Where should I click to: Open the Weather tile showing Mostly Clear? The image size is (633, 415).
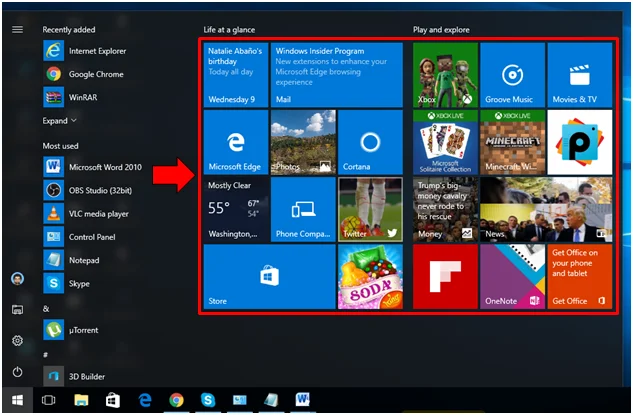(236, 210)
